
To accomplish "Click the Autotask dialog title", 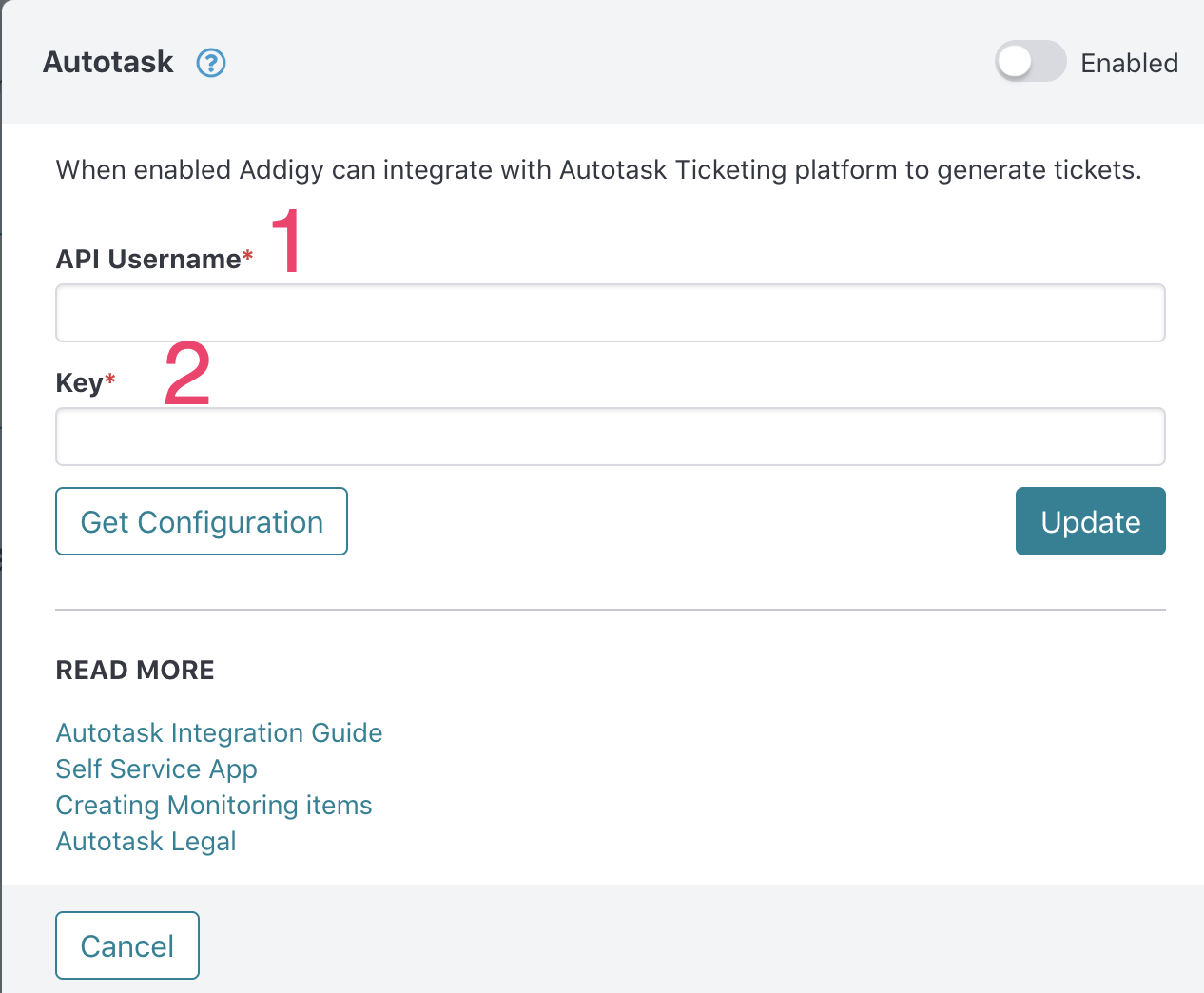I will 107,63.
